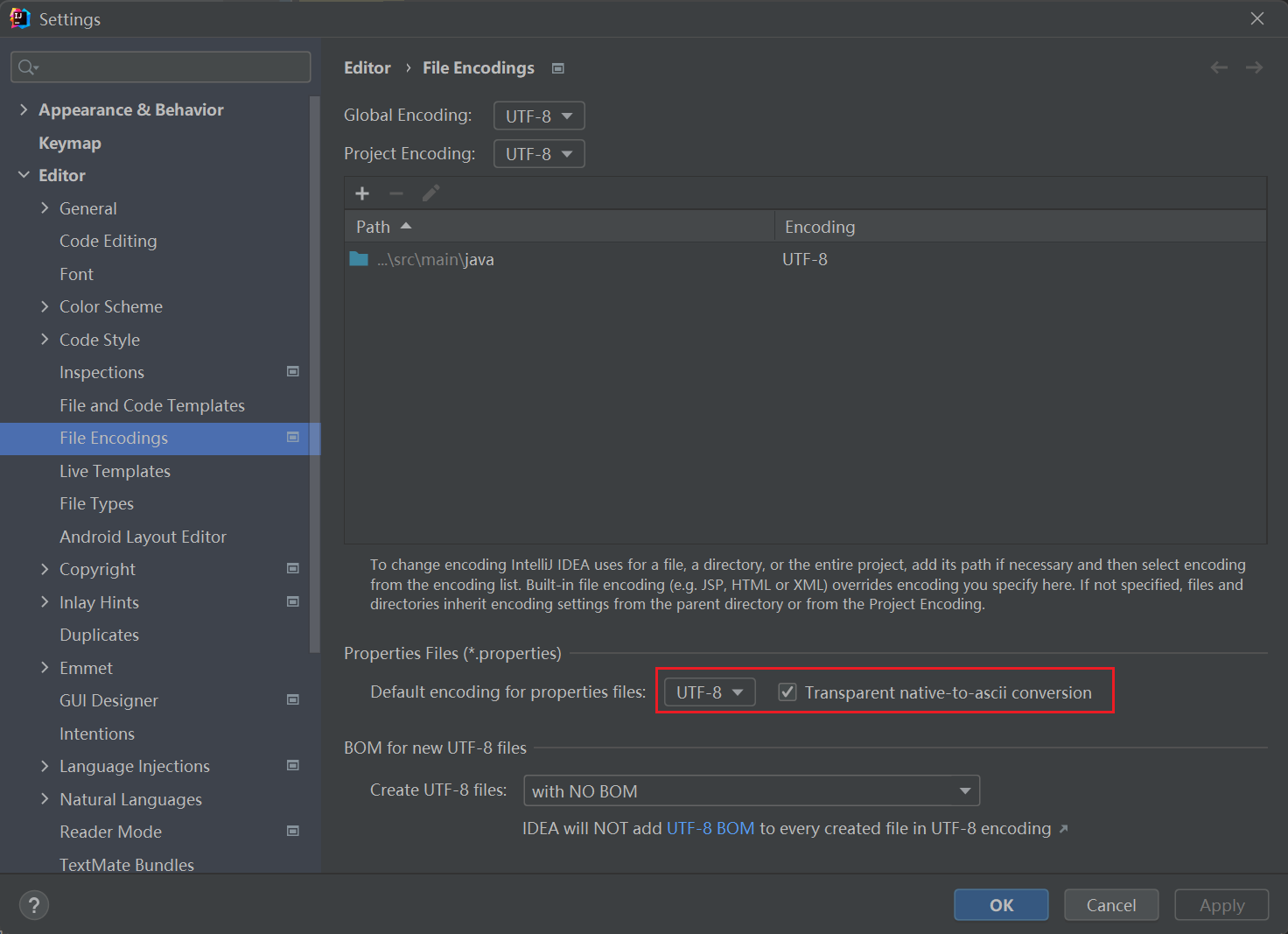Open Android Layout Editor page
The height and width of the screenshot is (934, 1288).
pyautogui.click(x=143, y=537)
